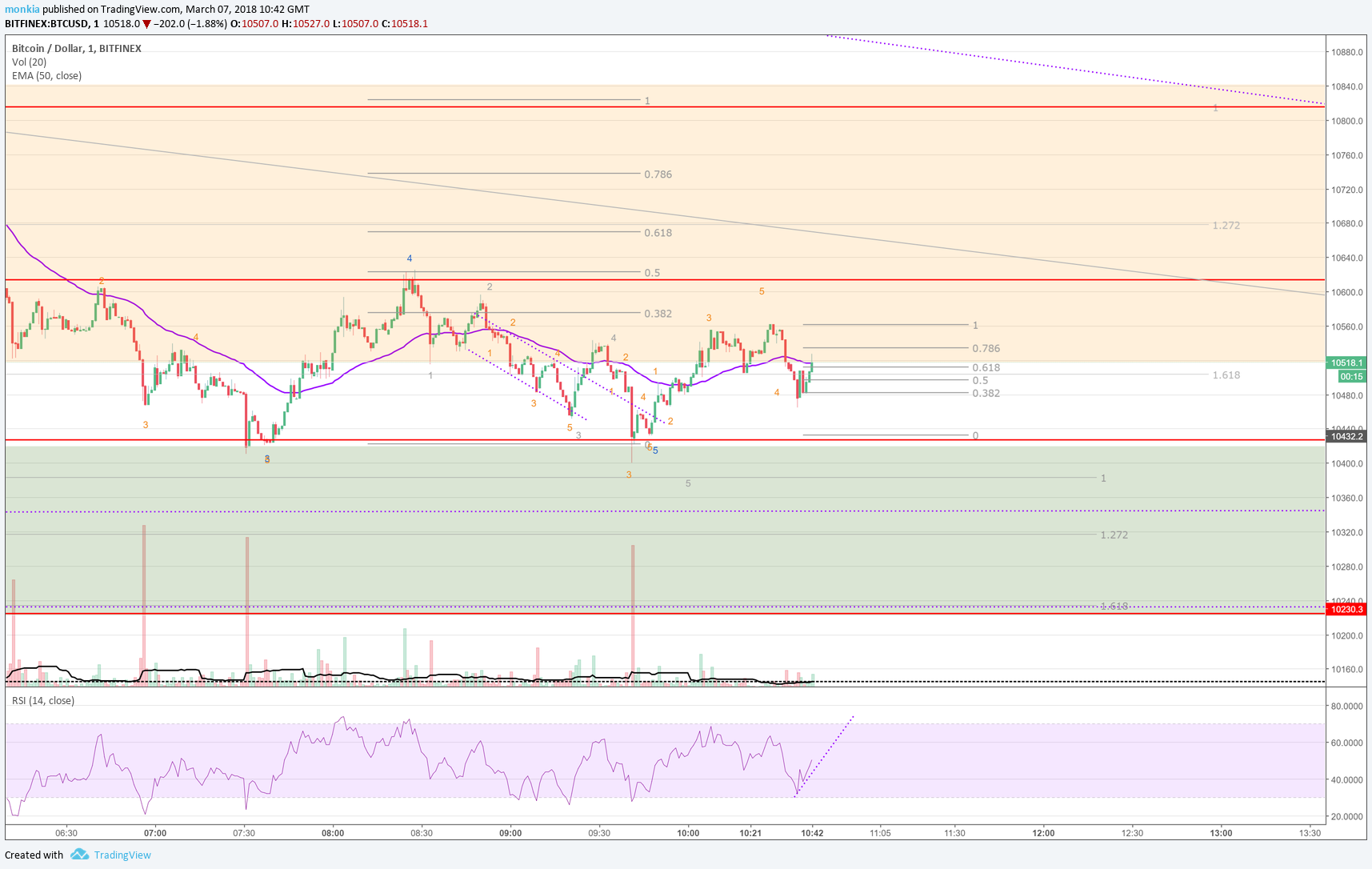Viewport: 1372px width, 869px height.
Task: Select the 1.272 Fibonacci label in orange zone
Action: click(1226, 226)
